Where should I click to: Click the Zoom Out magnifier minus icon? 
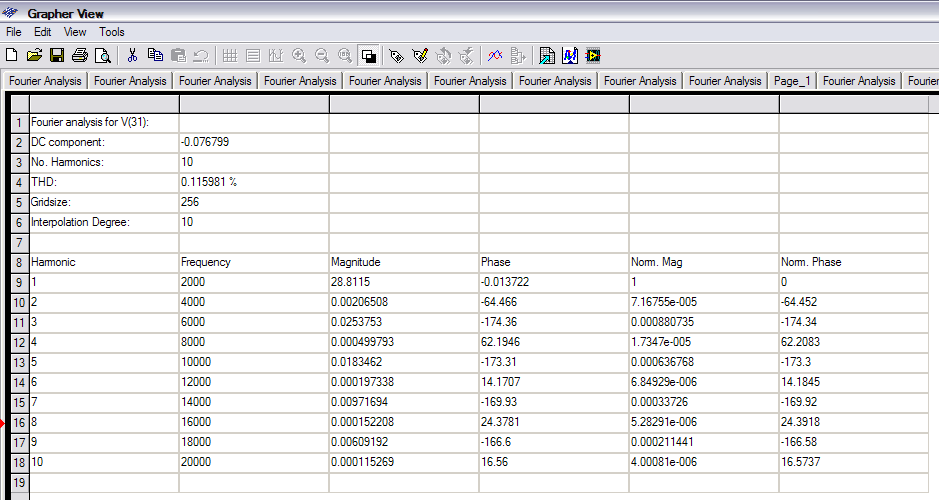coord(322,56)
